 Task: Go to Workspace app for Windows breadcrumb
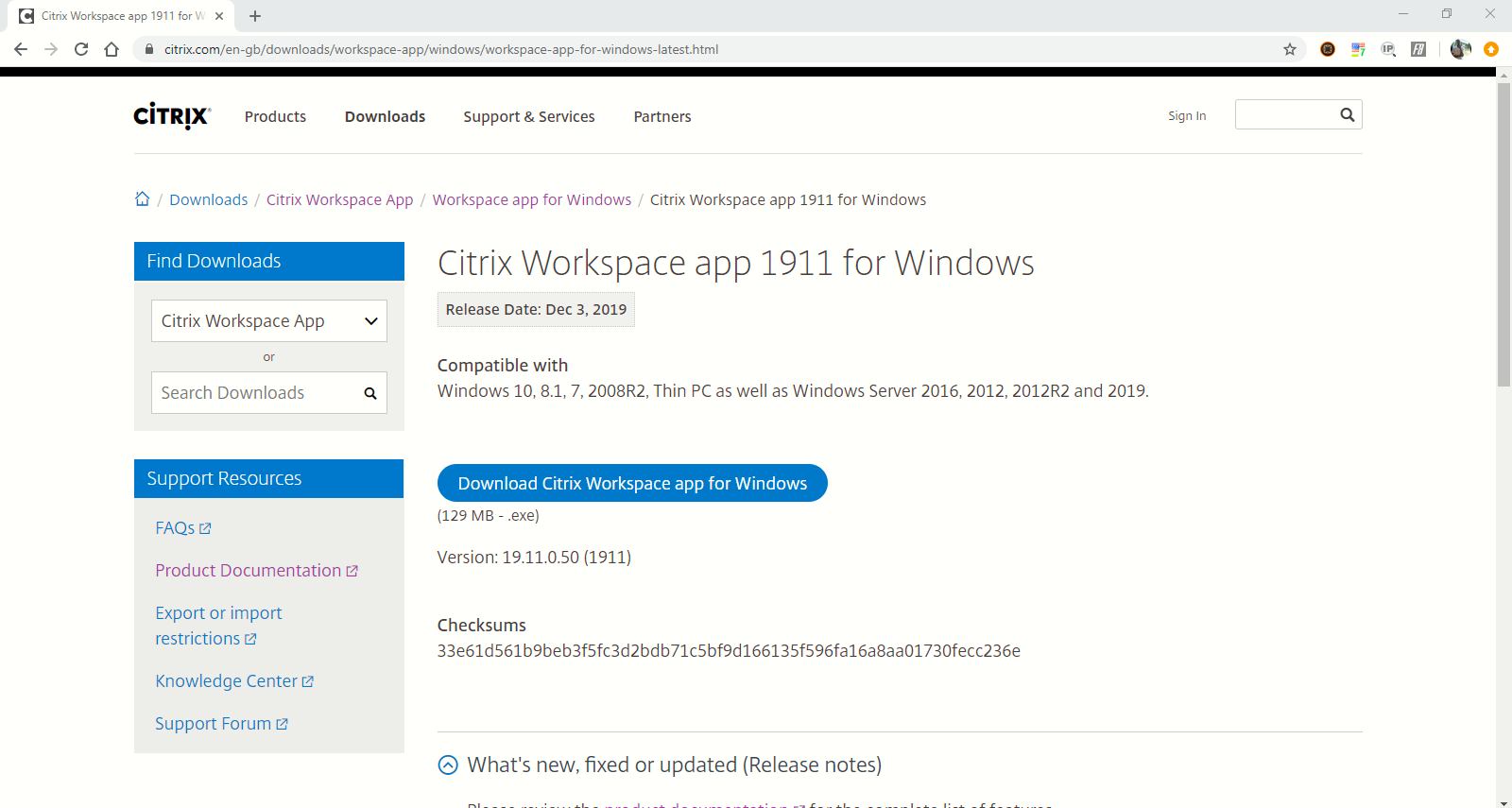click(532, 199)
